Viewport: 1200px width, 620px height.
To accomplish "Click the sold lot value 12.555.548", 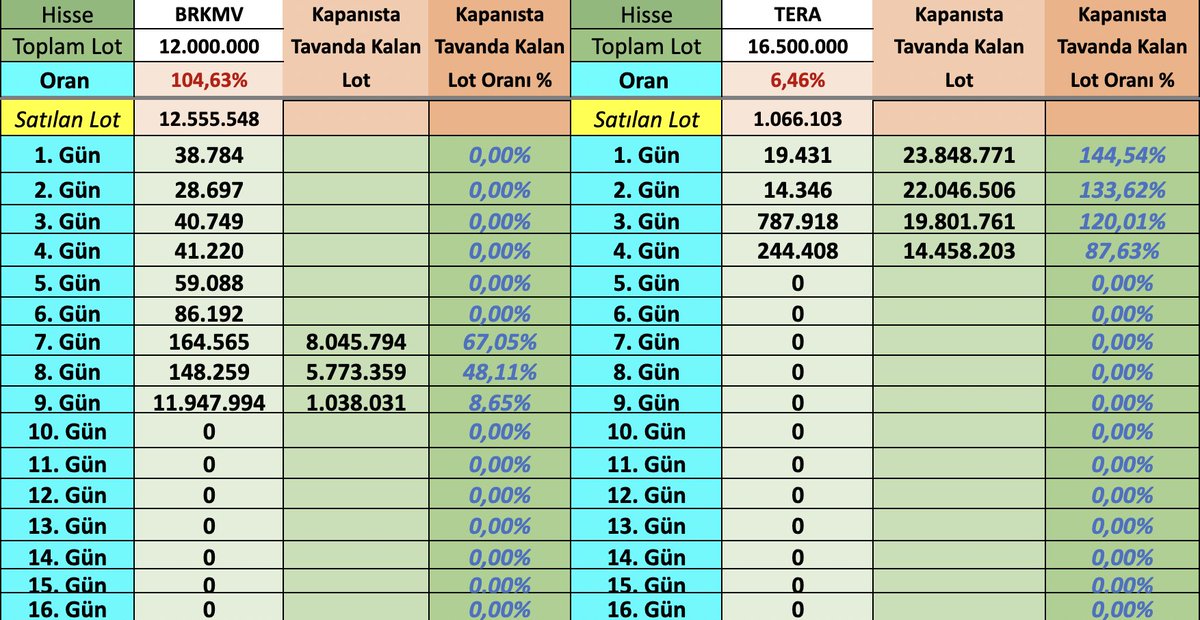I will coord(208,120).
